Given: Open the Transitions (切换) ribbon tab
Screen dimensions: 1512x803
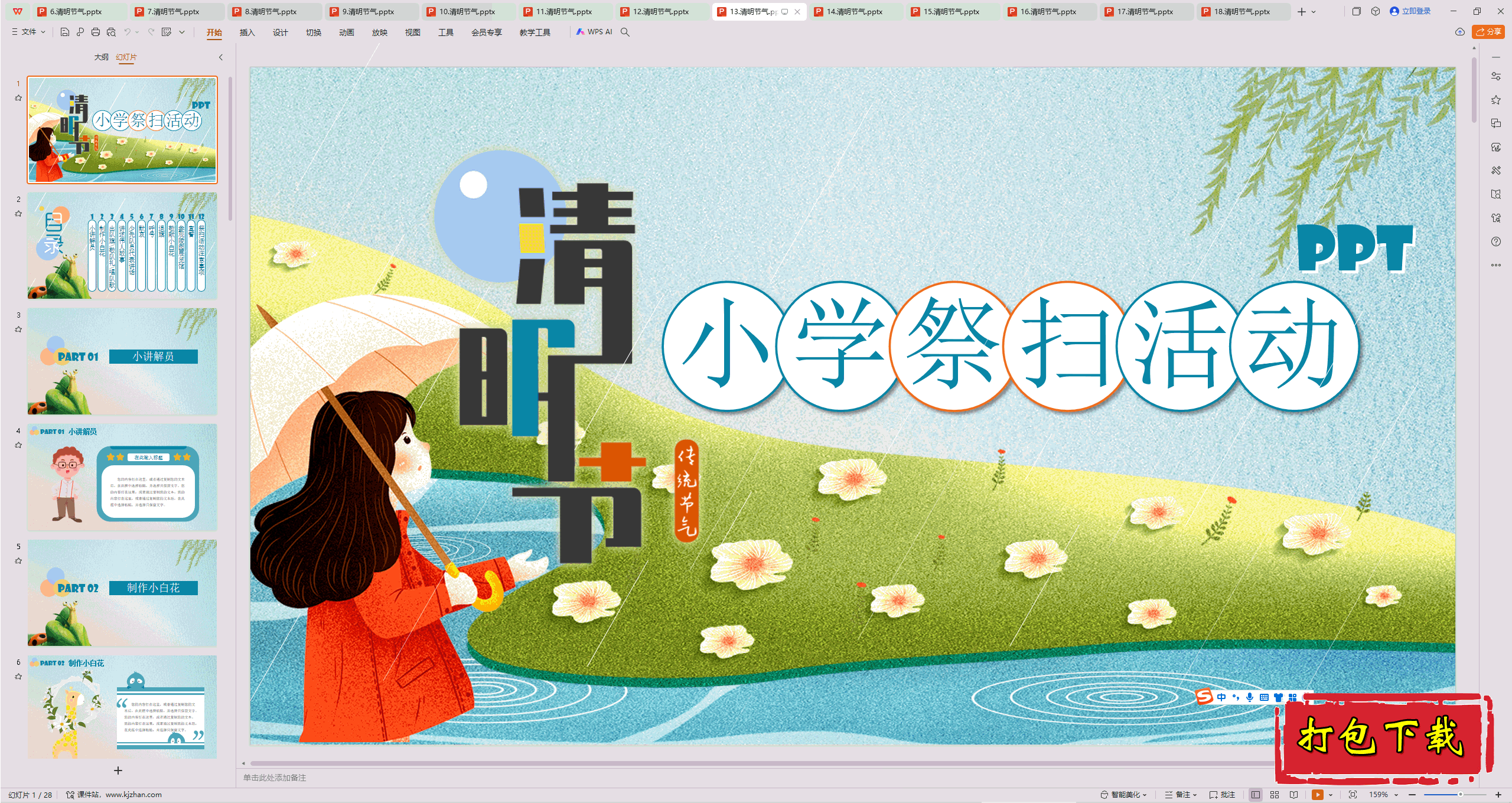Looking at the screenshot, I should (313, 32).
